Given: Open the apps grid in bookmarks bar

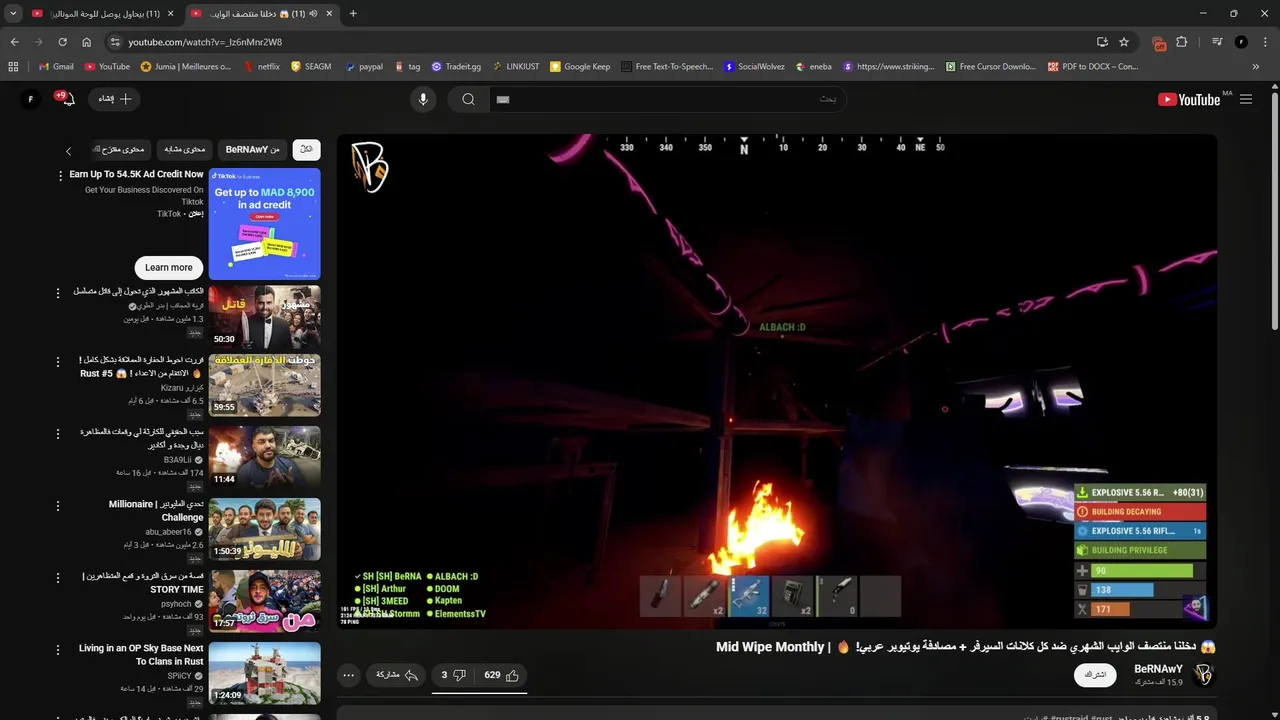Looking at the screenshot, I should 13,66.
